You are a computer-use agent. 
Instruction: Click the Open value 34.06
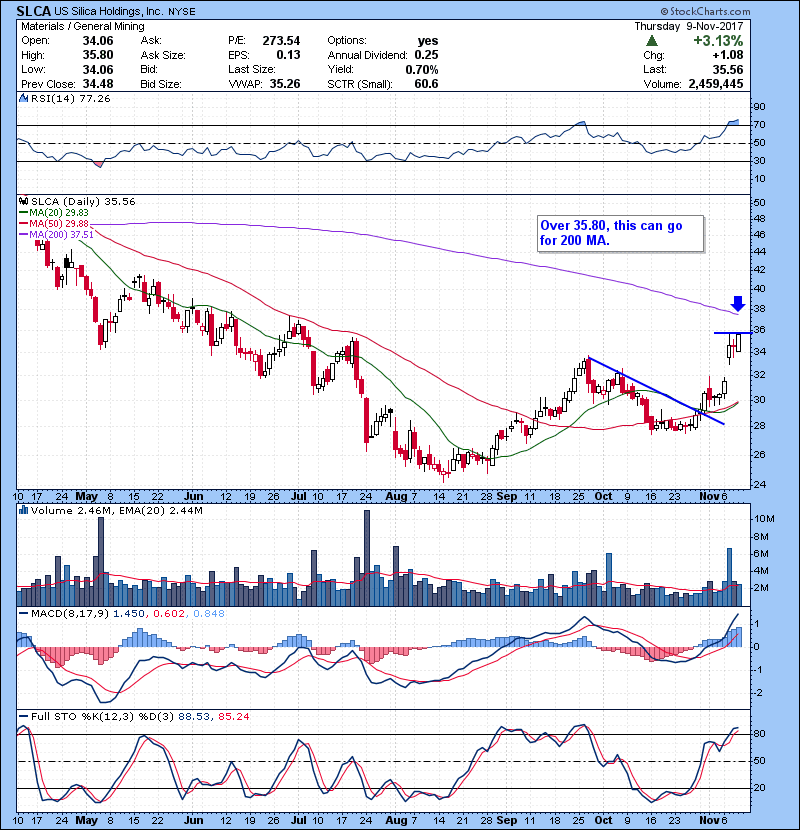[98, 41]
